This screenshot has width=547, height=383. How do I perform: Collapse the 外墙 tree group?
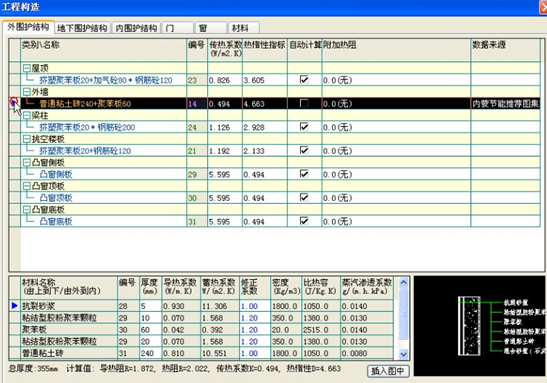pyautogui.click(x=27, y=92)
